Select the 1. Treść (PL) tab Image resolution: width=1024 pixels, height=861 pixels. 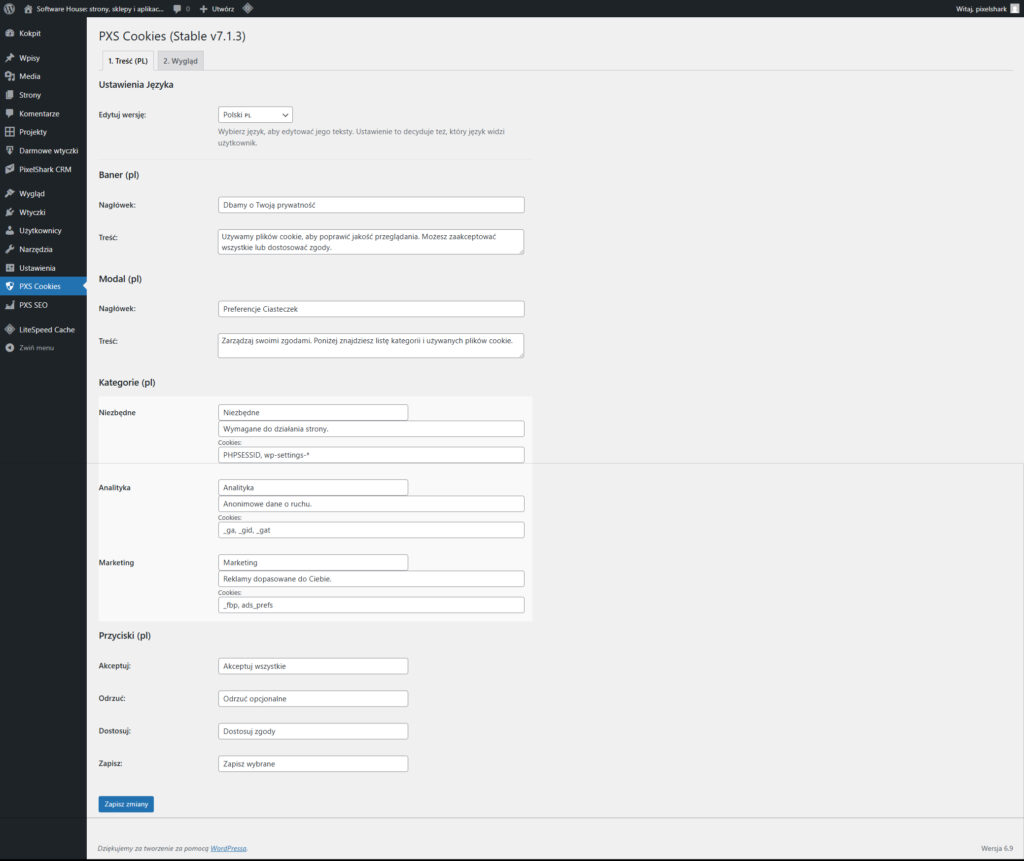[x=127, y=61]
